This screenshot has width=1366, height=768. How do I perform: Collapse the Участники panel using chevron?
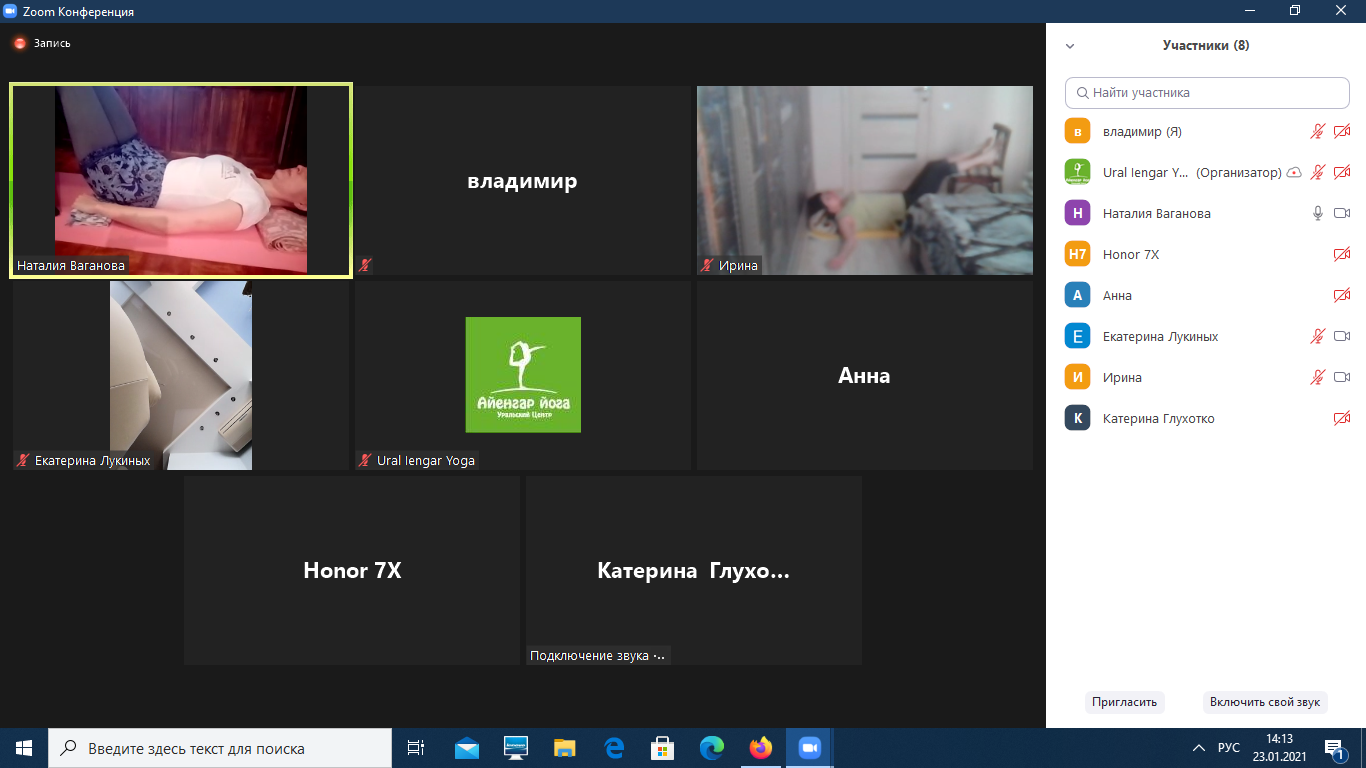point(1070,46)
